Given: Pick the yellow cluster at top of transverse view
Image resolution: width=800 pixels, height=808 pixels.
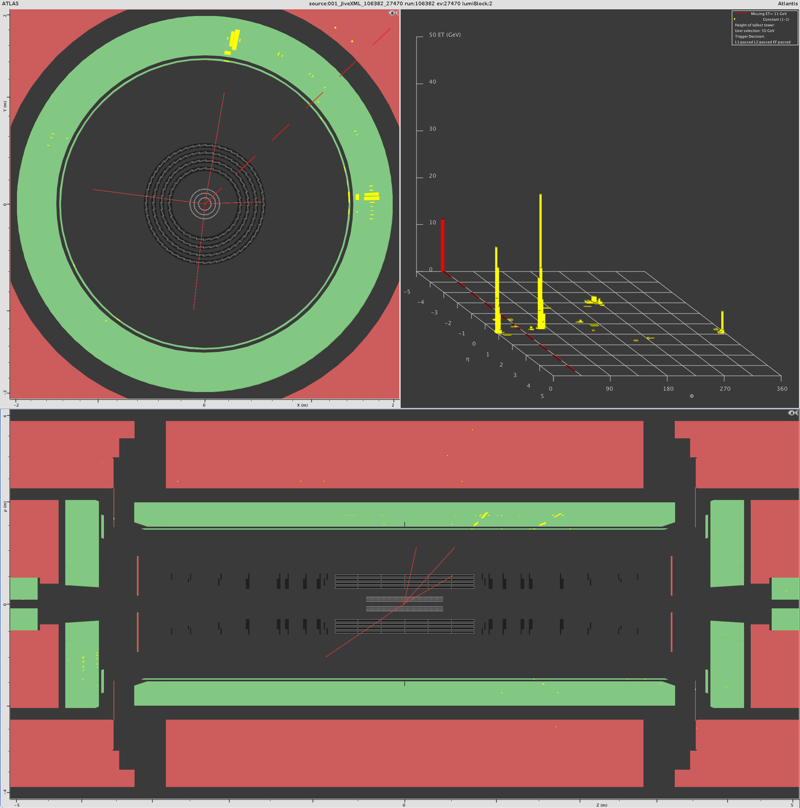Looking at the screenshot, I should tap(233, 40).
